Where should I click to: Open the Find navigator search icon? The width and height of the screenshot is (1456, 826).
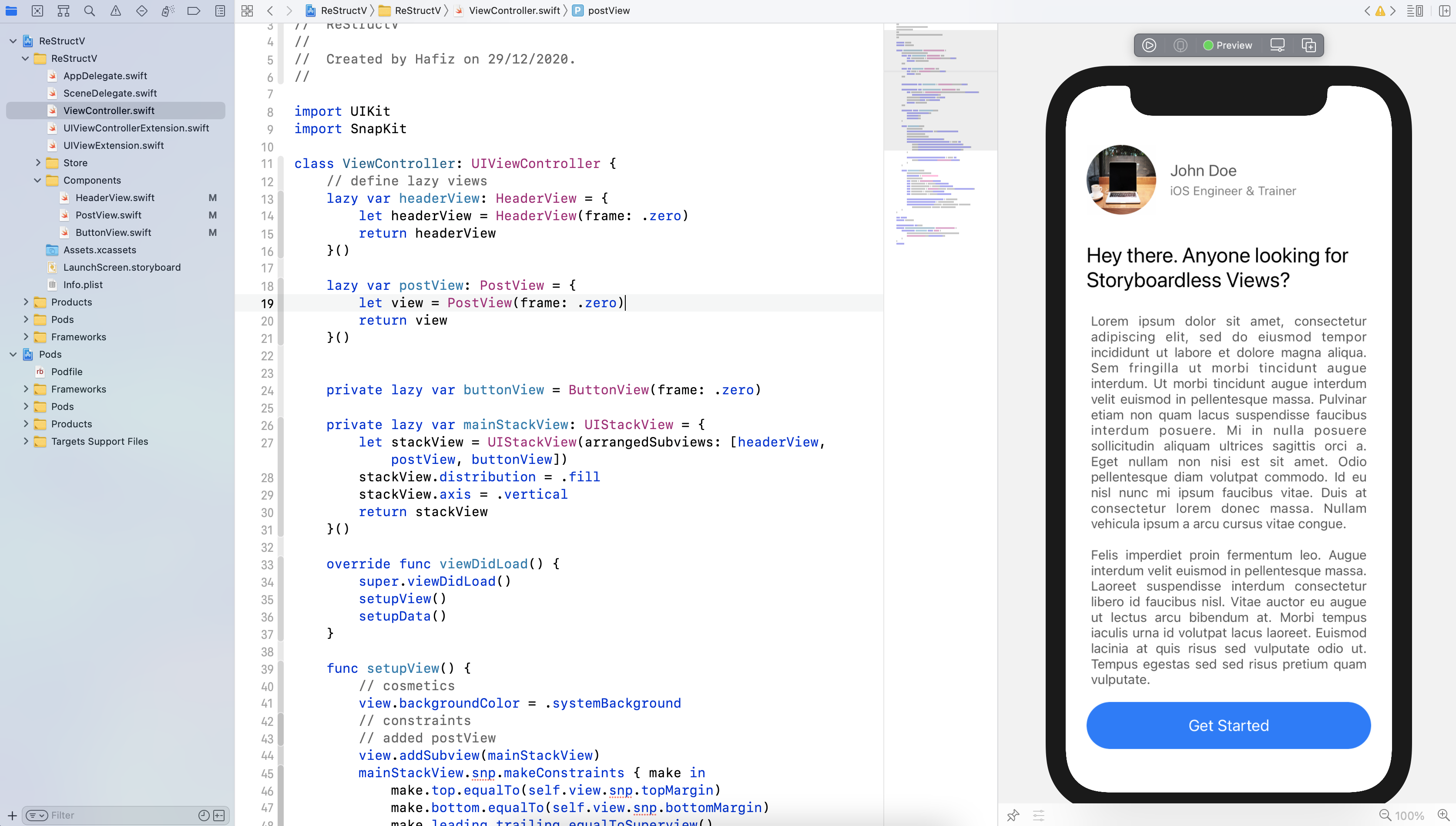click(x=89, y=11)
